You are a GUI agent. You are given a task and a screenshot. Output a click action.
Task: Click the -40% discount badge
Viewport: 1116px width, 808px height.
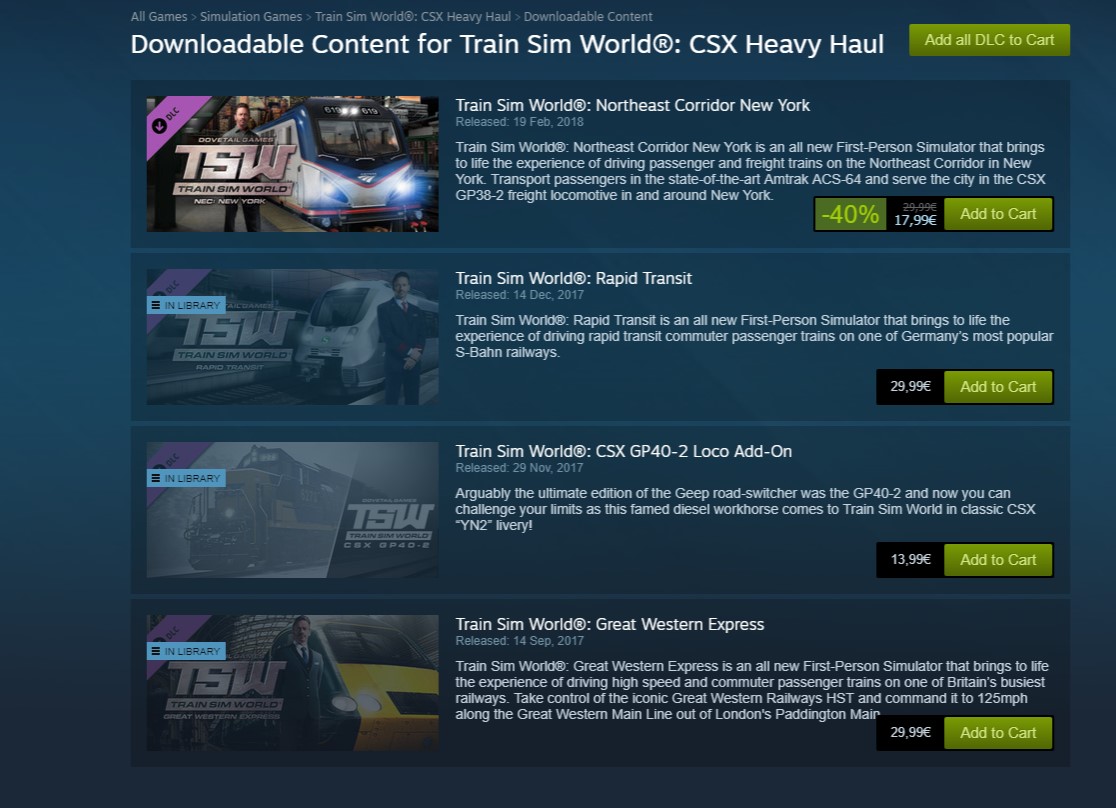pos(851,214)
